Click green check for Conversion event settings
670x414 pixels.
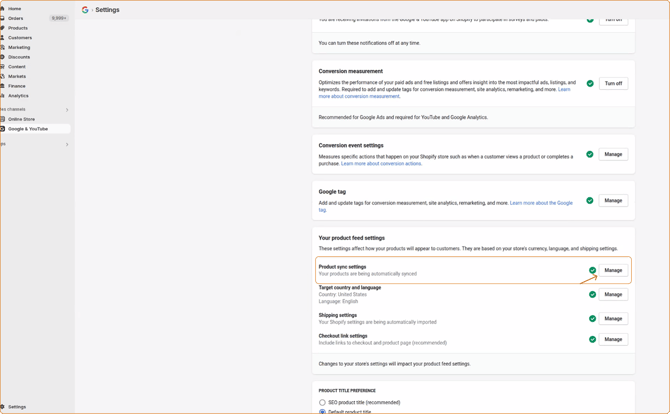(x=590, y=154)
